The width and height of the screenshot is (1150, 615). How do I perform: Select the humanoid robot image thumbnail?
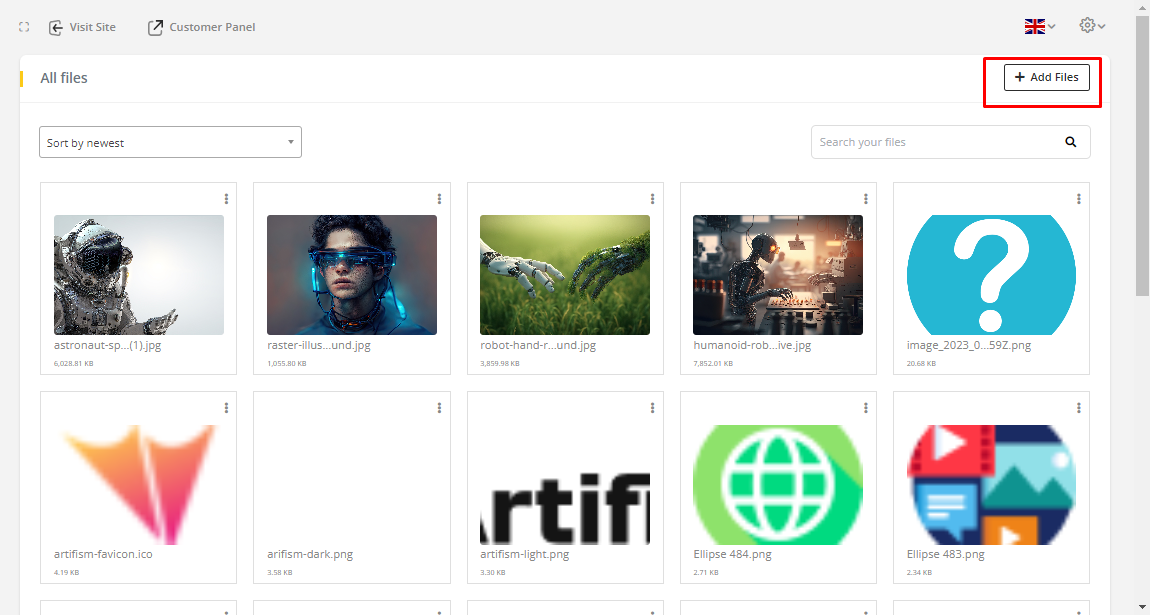point(778,275)
